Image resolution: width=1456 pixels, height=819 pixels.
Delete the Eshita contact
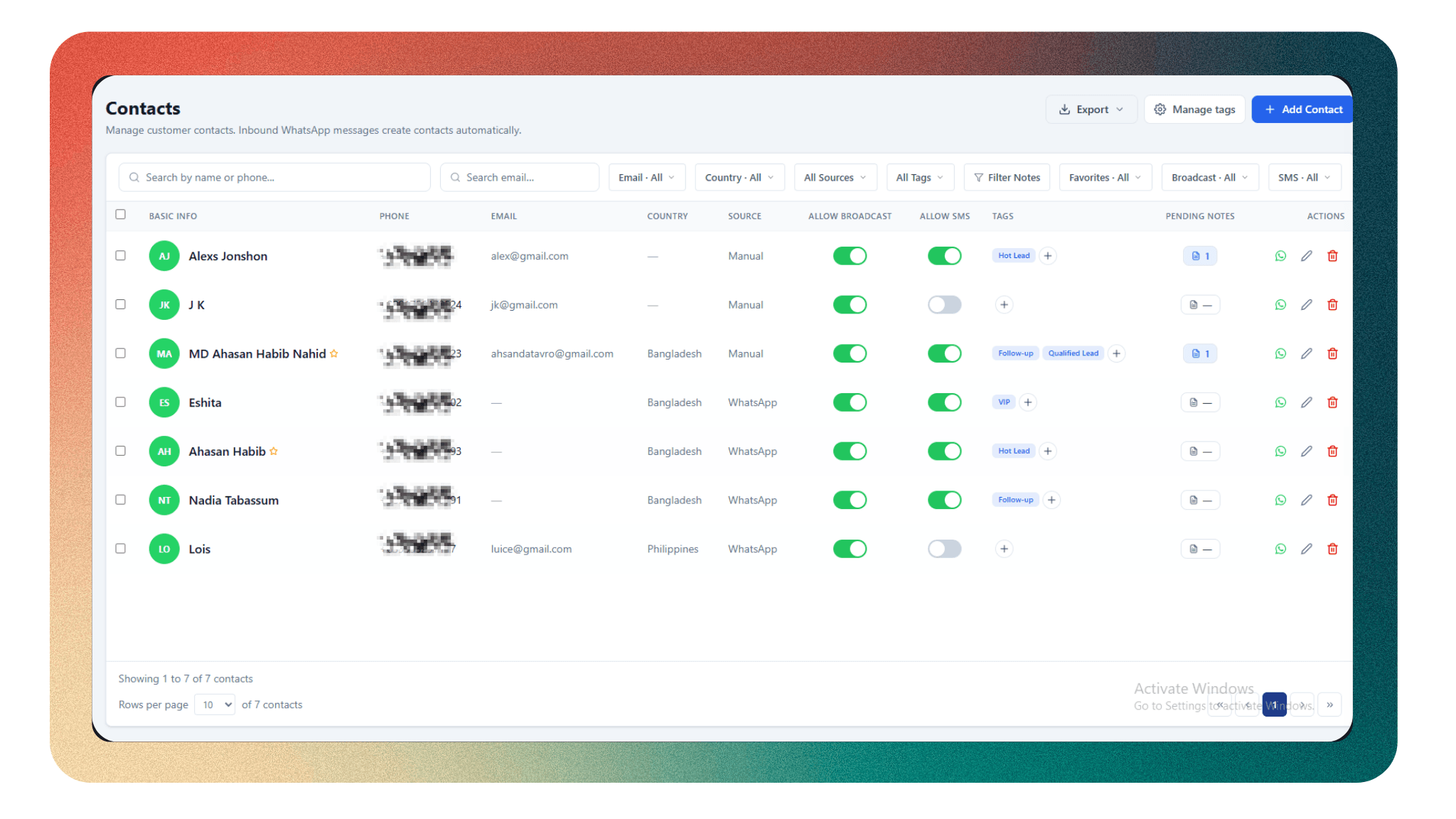1333,402
